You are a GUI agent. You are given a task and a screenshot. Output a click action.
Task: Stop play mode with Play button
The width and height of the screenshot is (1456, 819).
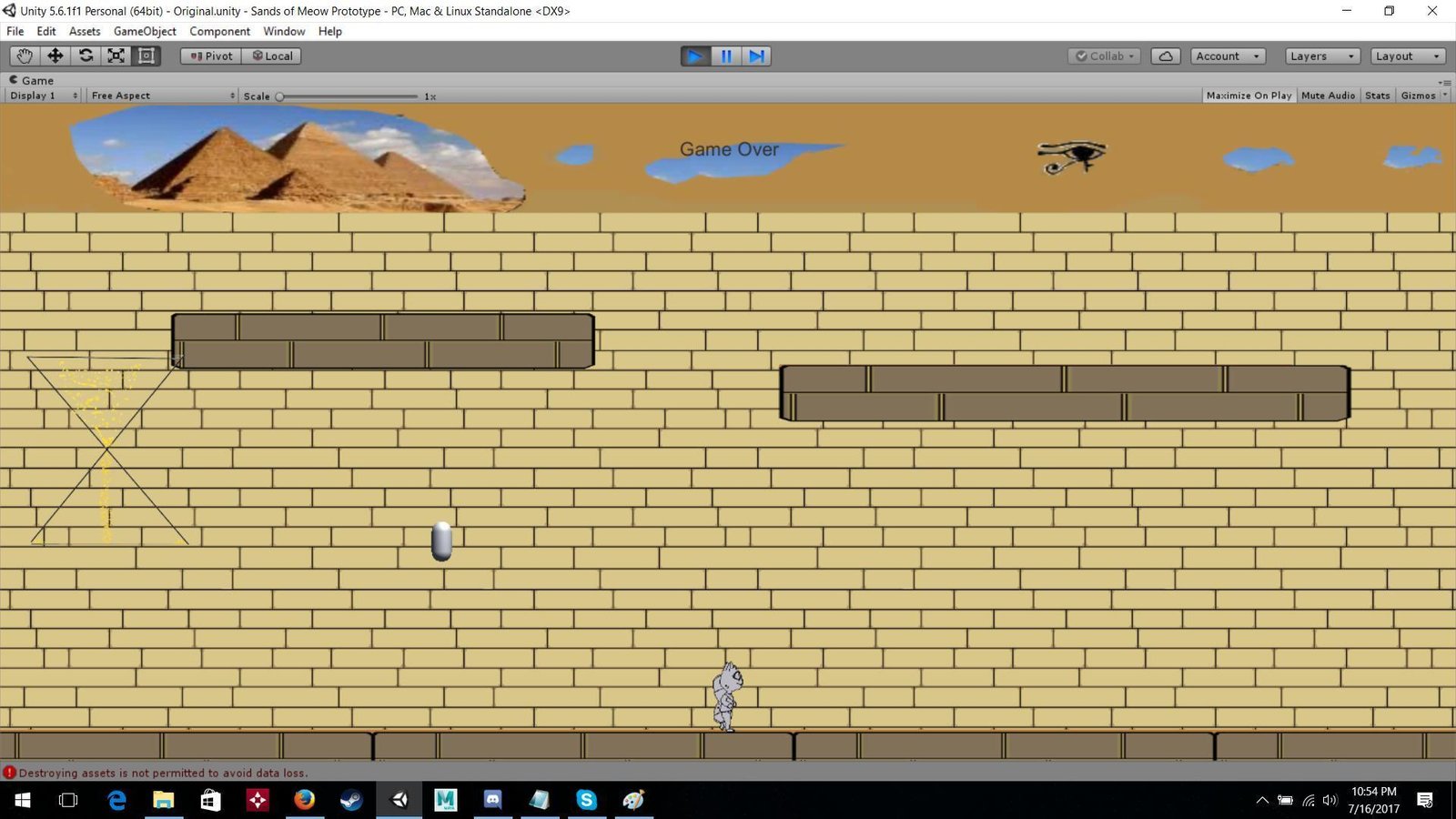pos(695,56)
